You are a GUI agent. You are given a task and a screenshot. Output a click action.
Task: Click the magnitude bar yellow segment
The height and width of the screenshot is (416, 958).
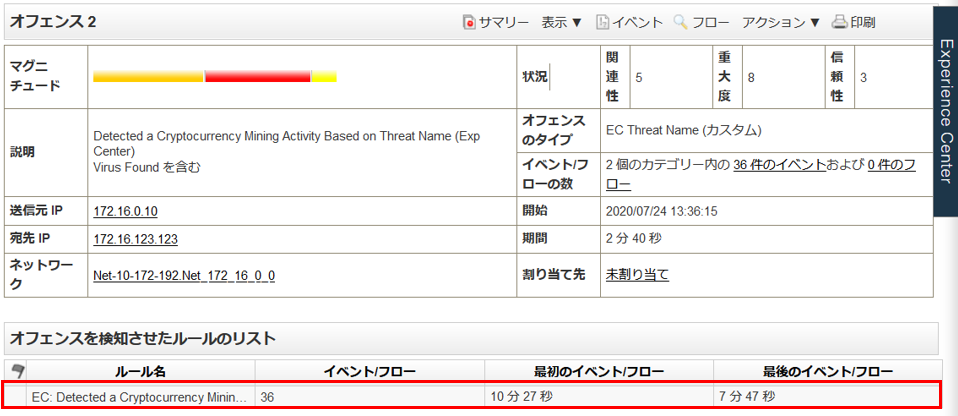324,76
